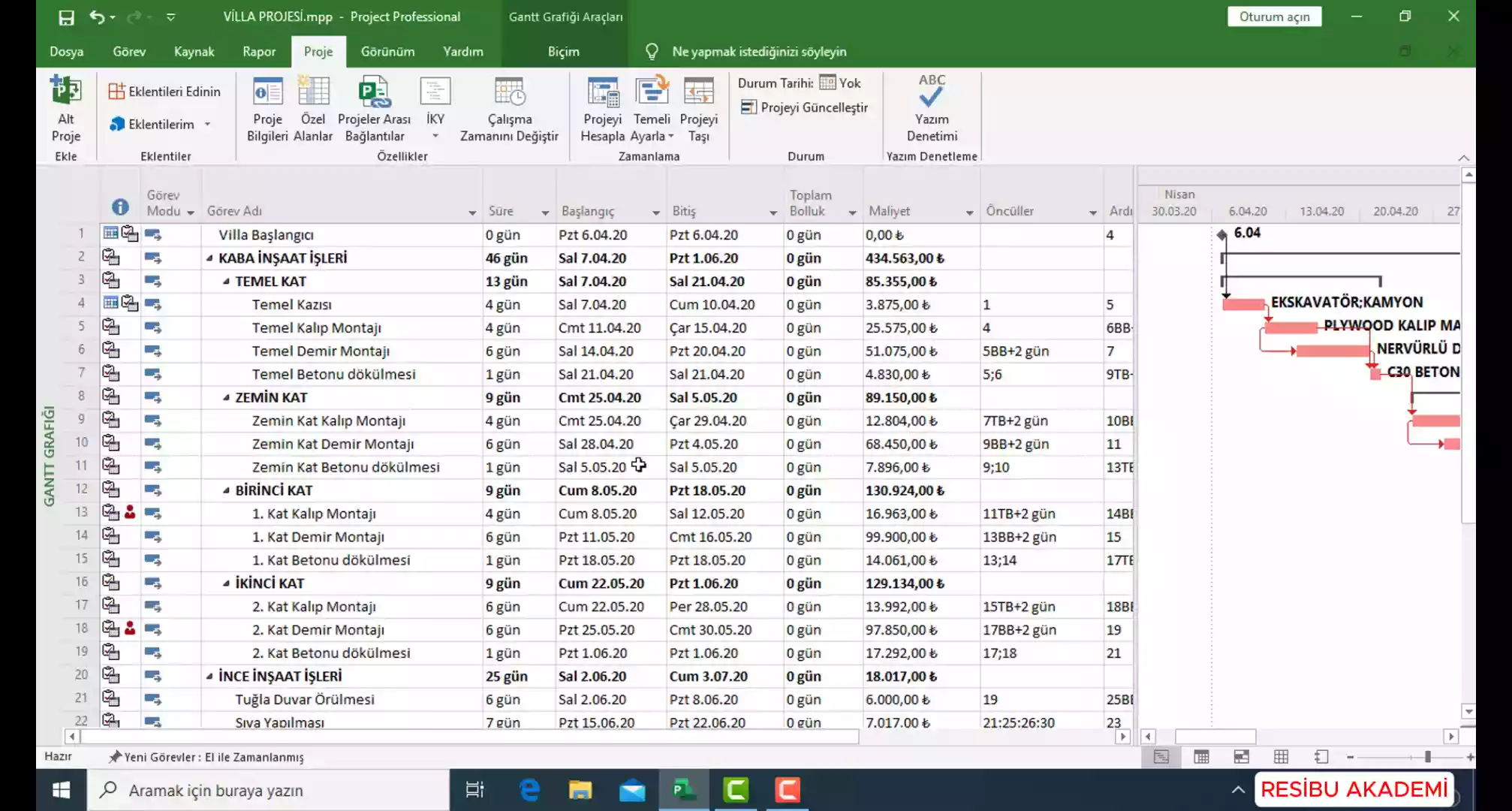Click table horizontal scroll right arrow
Image resolution: width=1512 pixels, height=811 pixels.
pyautogui.click(x=1123, y=737)
